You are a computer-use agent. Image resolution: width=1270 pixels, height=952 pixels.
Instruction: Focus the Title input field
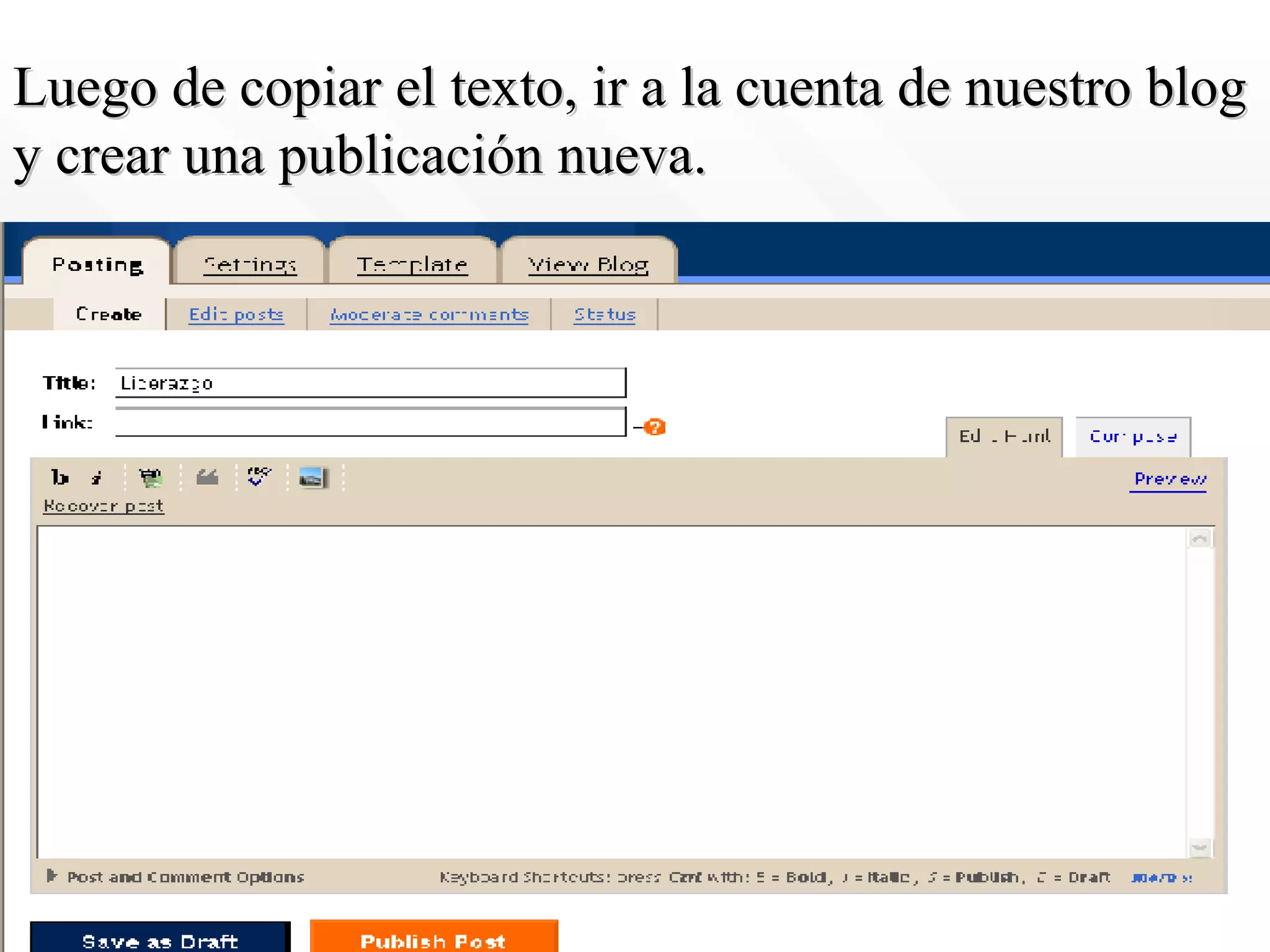tap(371, 383)
